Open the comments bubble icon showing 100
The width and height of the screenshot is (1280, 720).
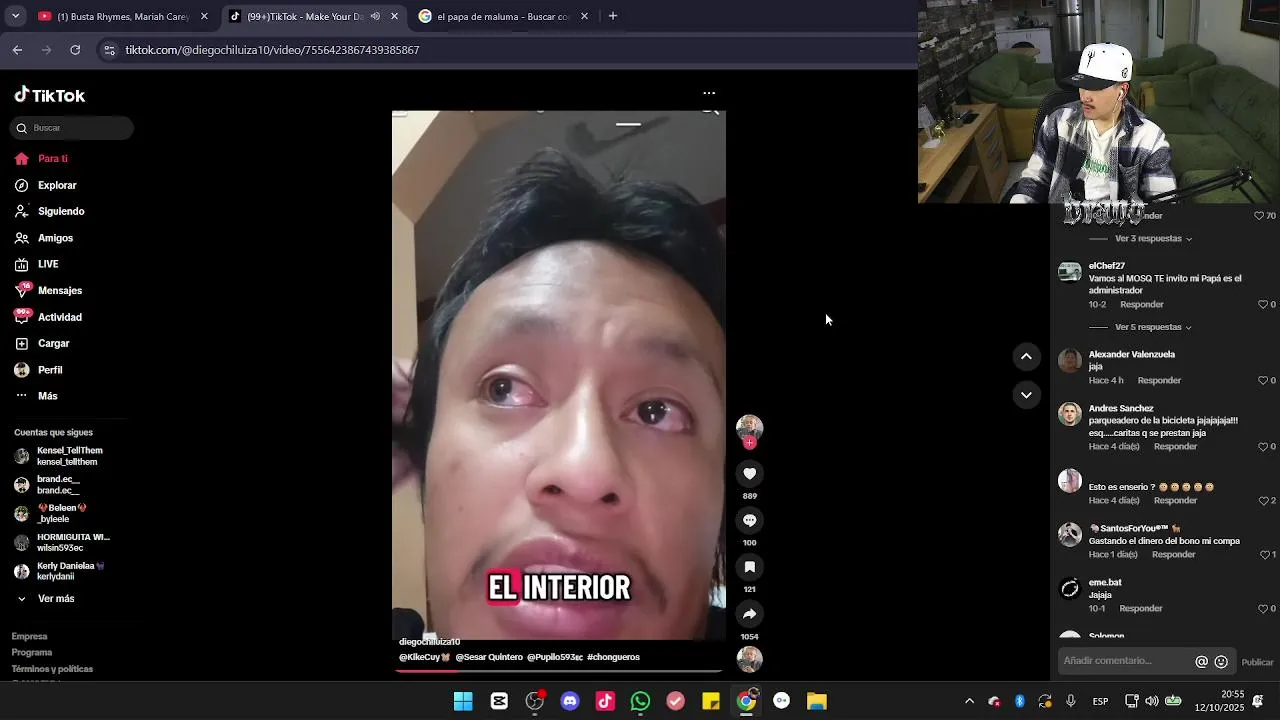tap(749, 521)
